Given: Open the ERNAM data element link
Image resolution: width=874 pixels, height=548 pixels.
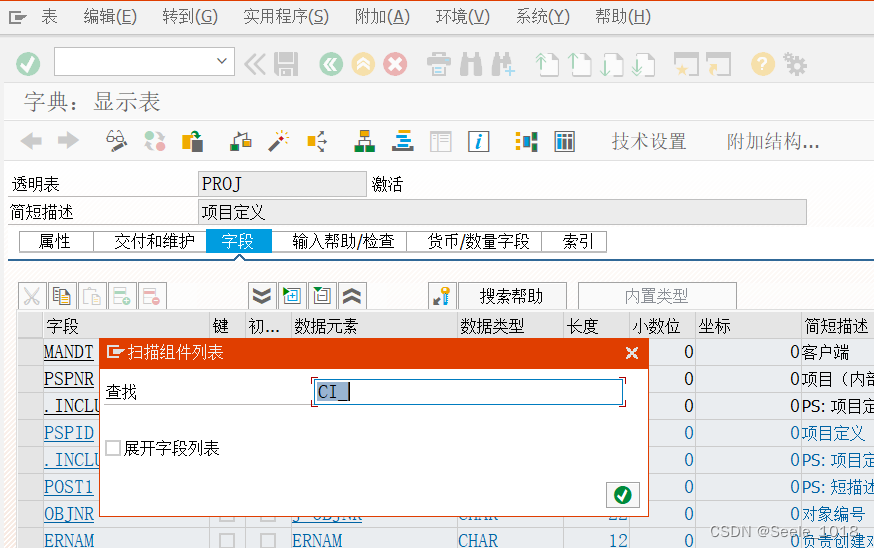Looking at the screenshot, I should pyautogui.click(x=317, y=540).
